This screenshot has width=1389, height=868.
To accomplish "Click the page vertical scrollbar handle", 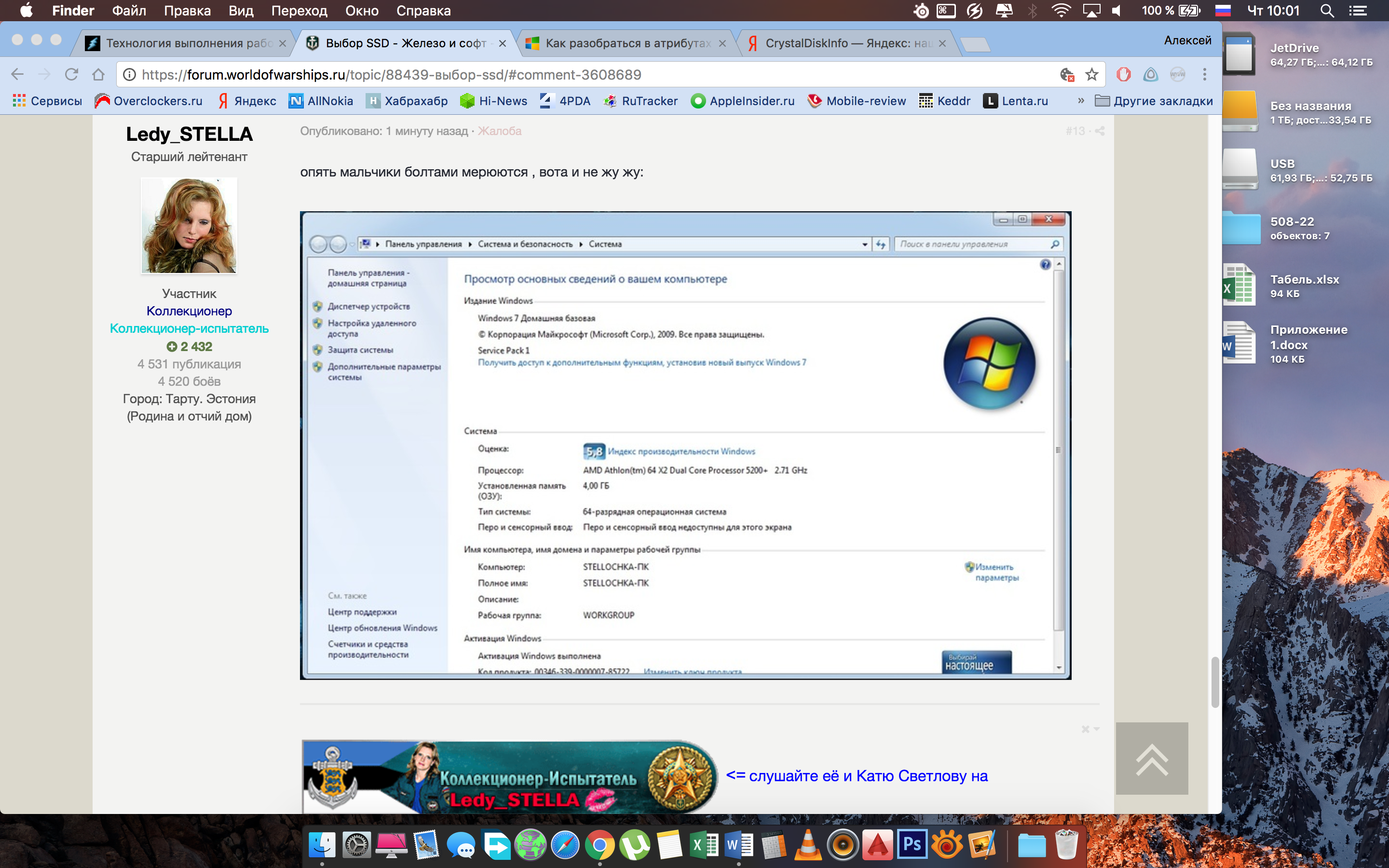I will (1215, 682).
